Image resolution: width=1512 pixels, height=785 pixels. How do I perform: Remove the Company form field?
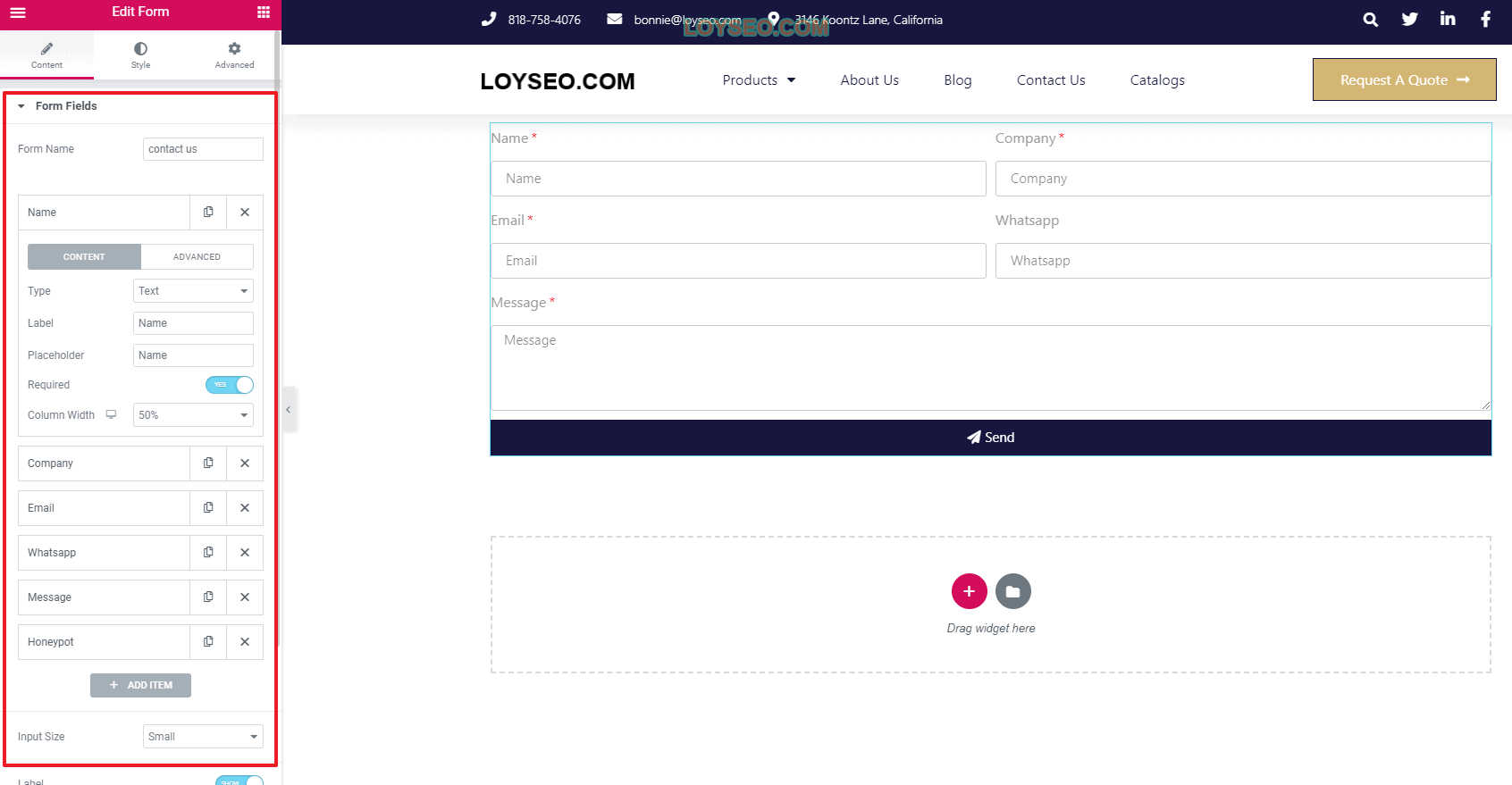coord(245,463)
